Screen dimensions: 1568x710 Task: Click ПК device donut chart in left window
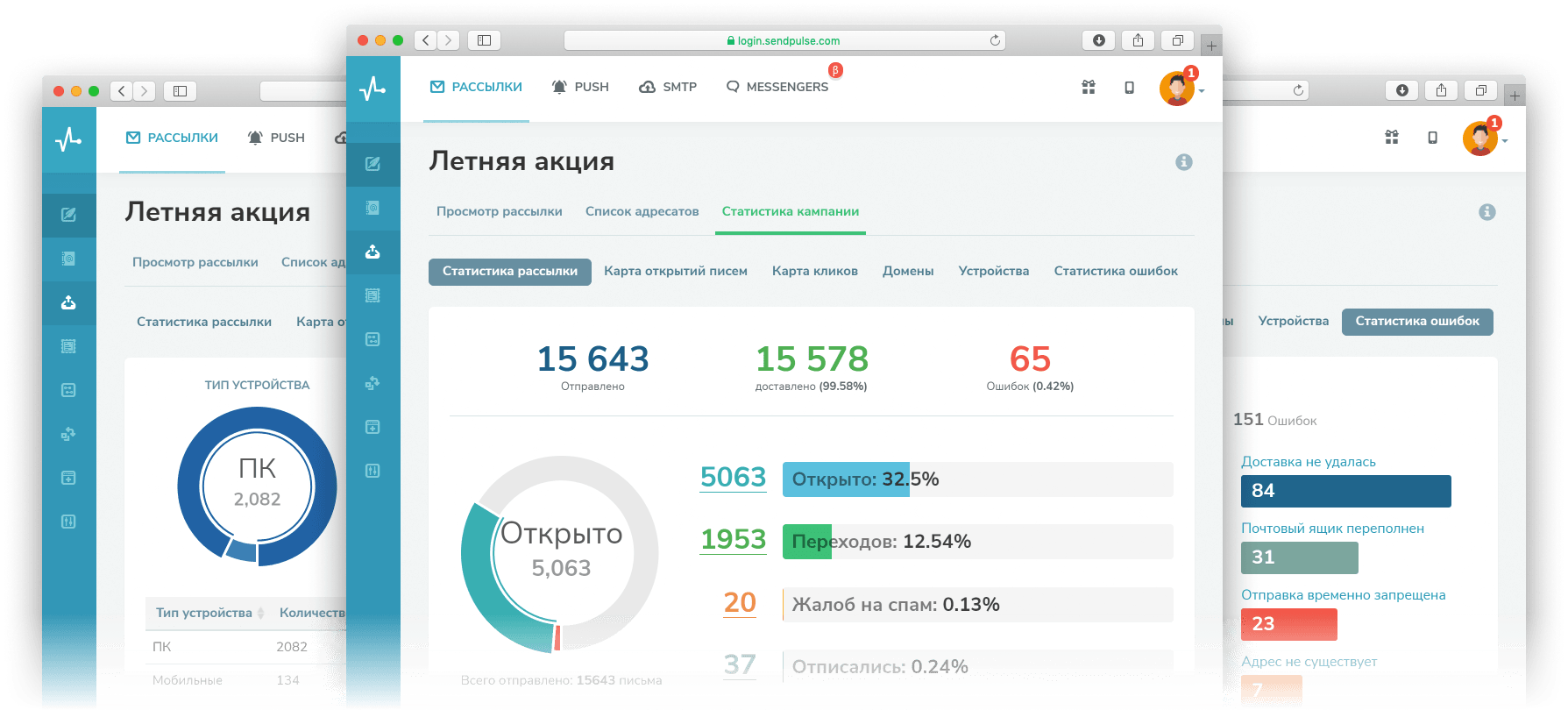click(x=257, y=486)
